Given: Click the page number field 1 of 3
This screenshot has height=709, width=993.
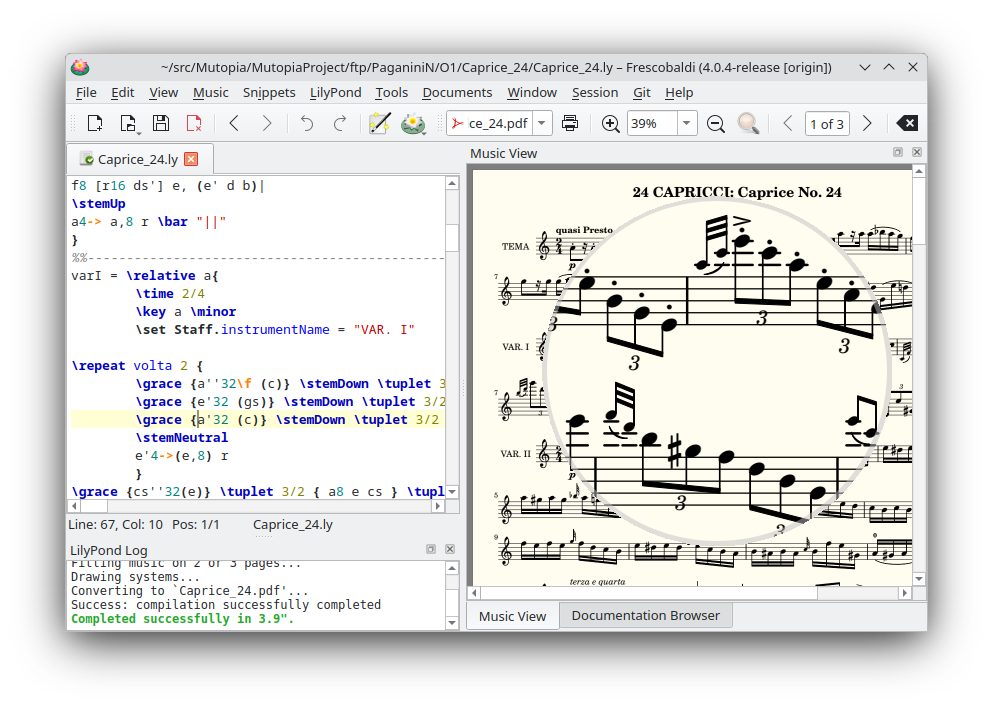Looking at the screenshot, I should coord(827,123).
